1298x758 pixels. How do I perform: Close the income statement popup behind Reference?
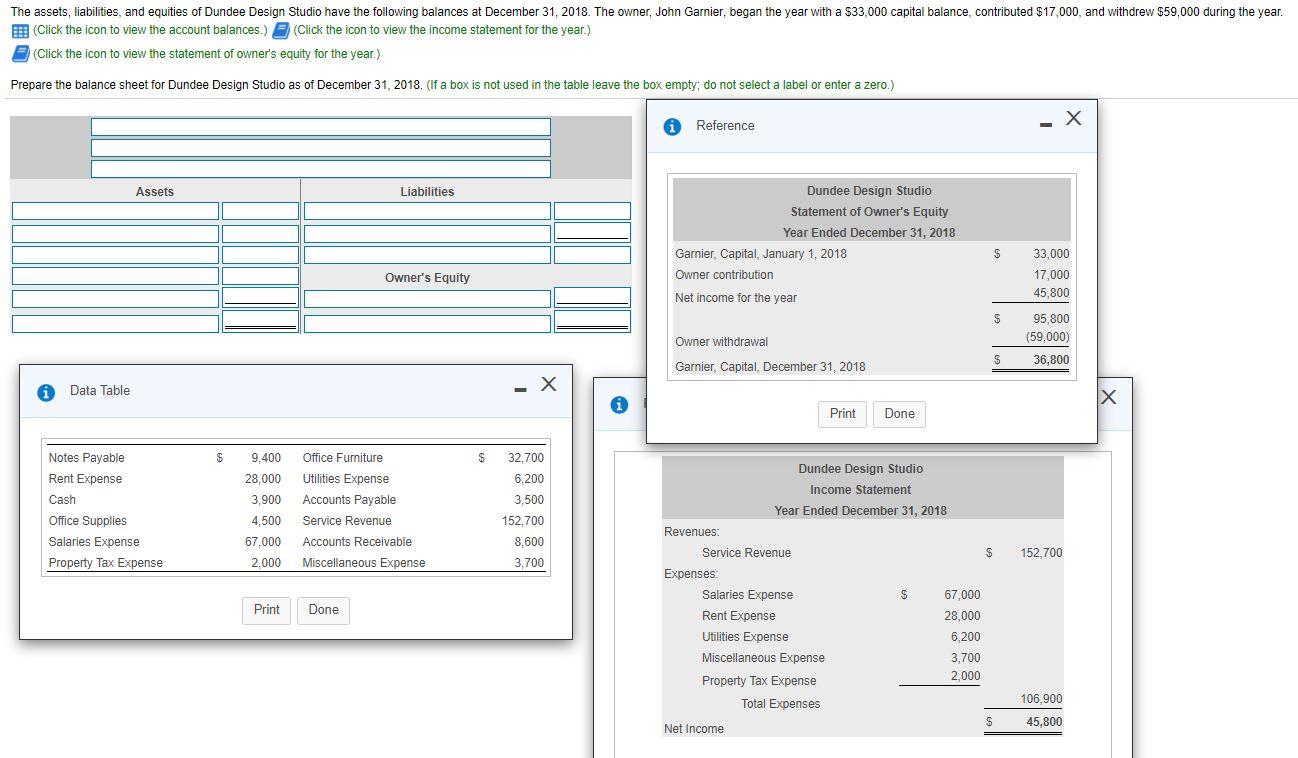1107,397
